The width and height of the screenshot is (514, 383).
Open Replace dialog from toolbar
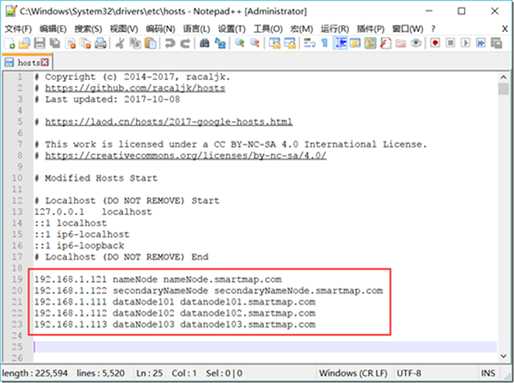(220, 43)
